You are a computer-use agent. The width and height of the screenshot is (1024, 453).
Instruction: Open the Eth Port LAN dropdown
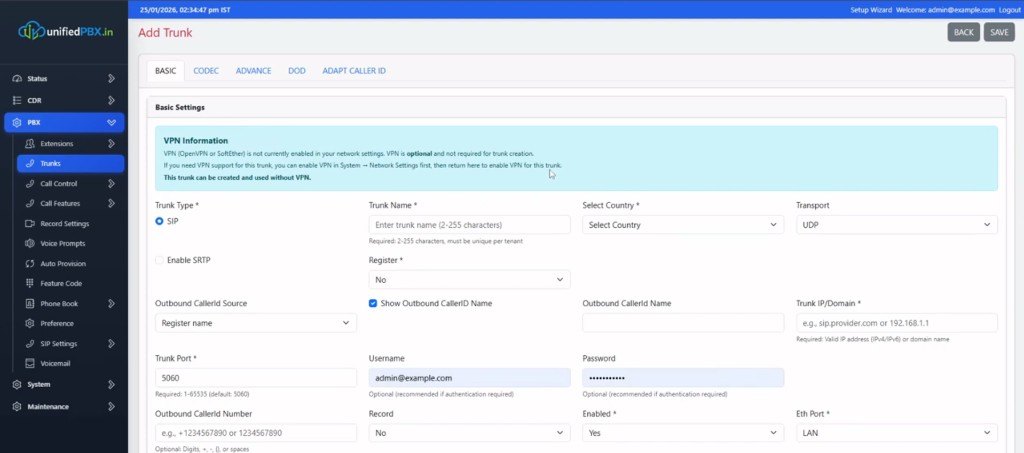[x=897, y=433]
